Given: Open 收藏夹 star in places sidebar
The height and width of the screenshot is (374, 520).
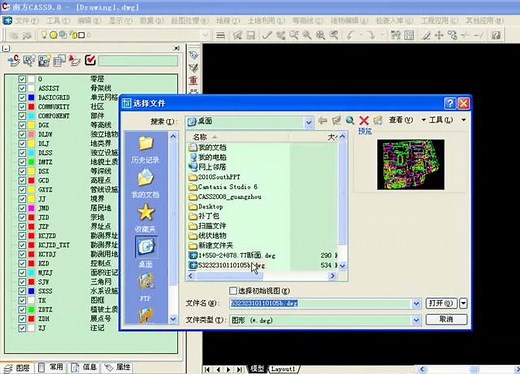Looking at the screenshot, I should point(145,218).
